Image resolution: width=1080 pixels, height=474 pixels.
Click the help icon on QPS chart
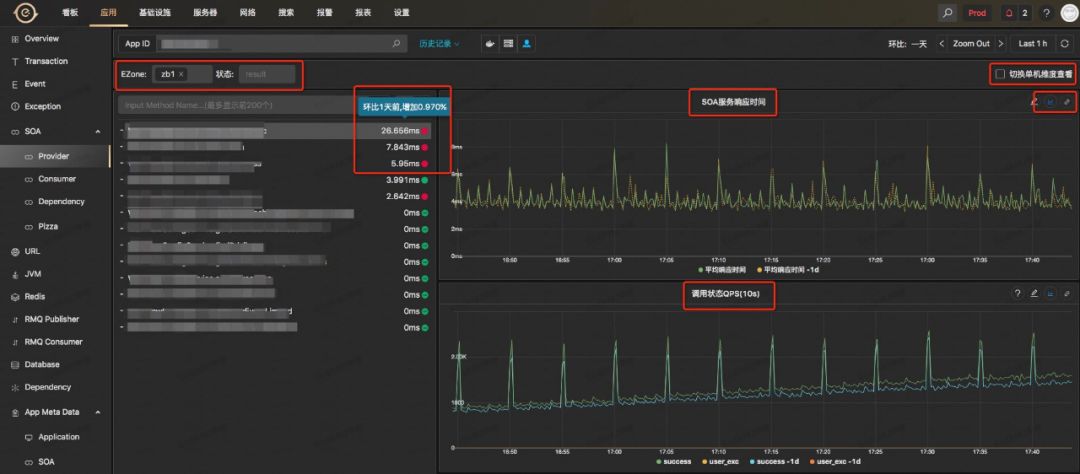(1017, 293)
